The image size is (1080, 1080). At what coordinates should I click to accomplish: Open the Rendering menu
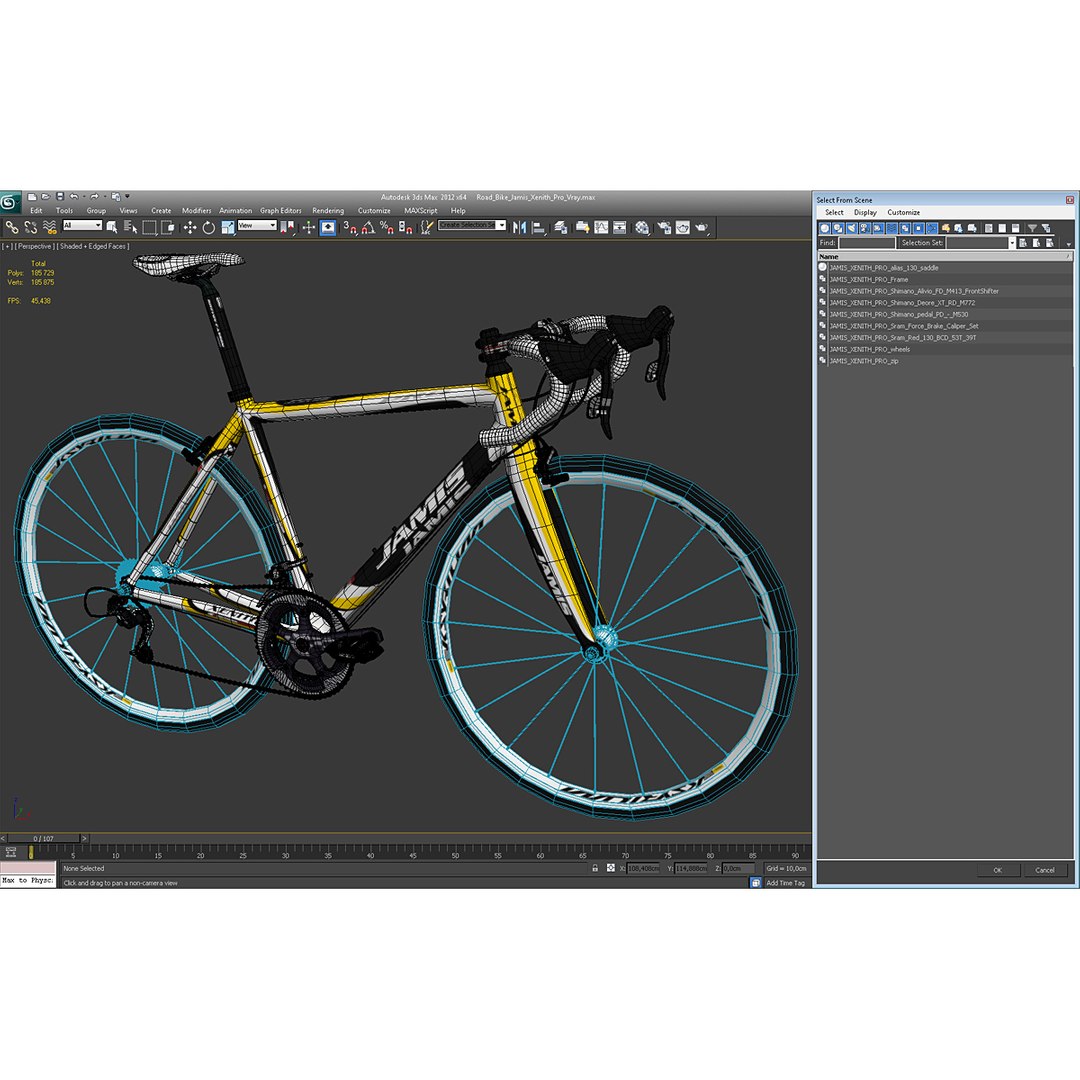tap(328, 211)
